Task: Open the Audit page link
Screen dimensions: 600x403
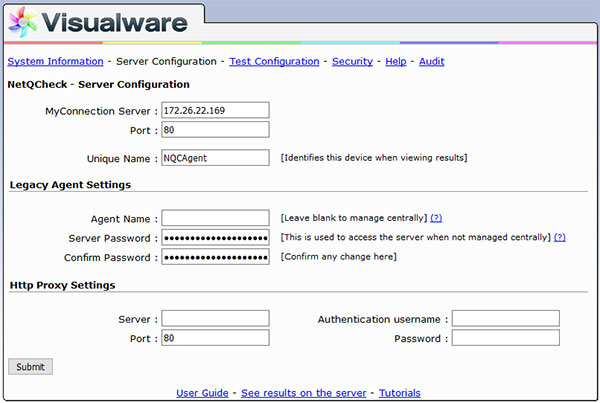Action: point(432,61)
